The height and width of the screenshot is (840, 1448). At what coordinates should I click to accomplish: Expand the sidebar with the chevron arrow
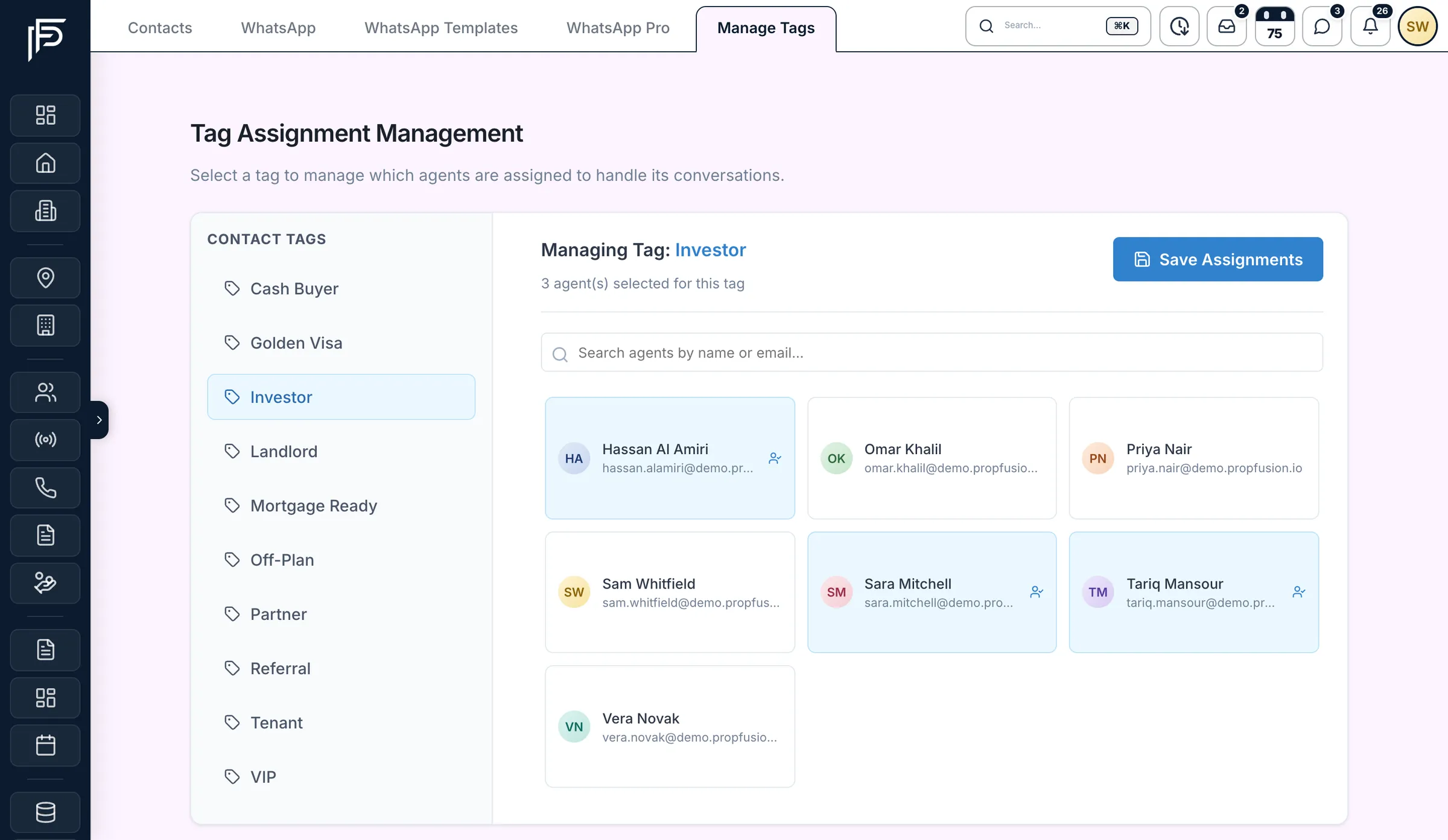pos(99,420)
